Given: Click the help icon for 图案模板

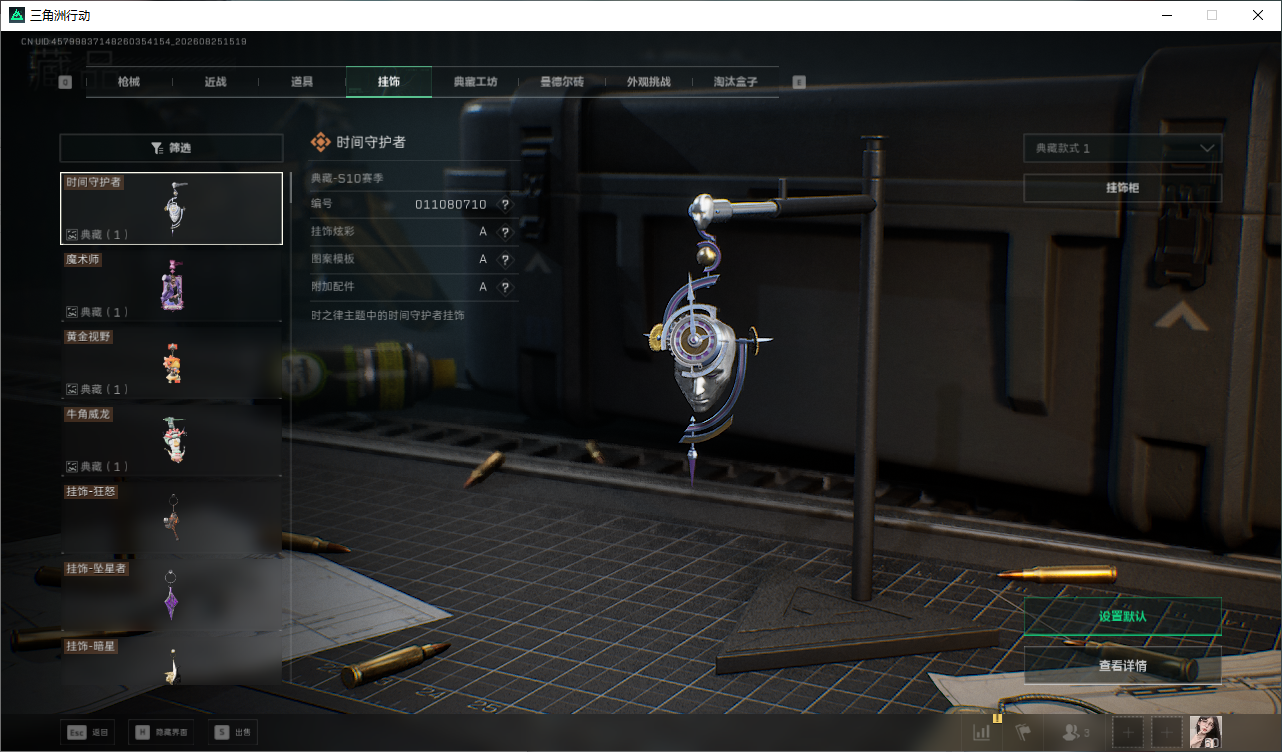Looking at the screenshot, I should pyautogui.click(x=505, y=260).
